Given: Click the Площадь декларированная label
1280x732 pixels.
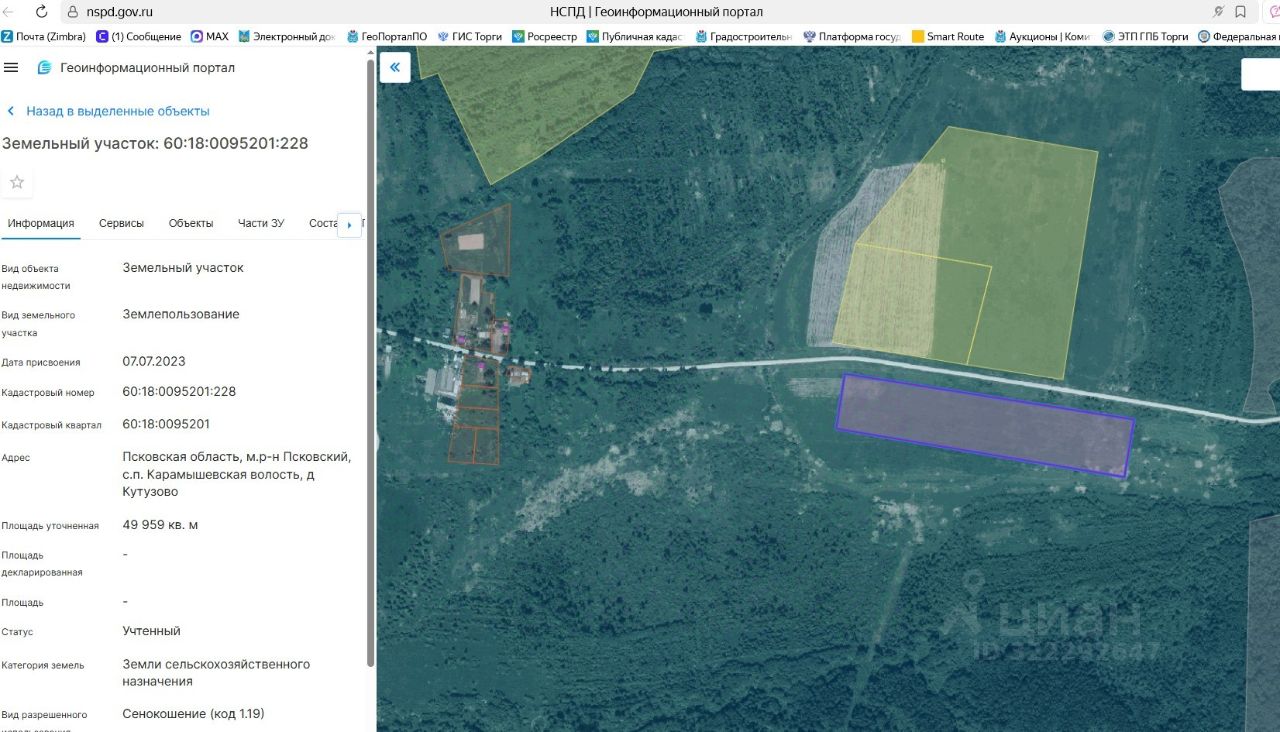Looking at the screenshot, I should [x=42, y=564].
